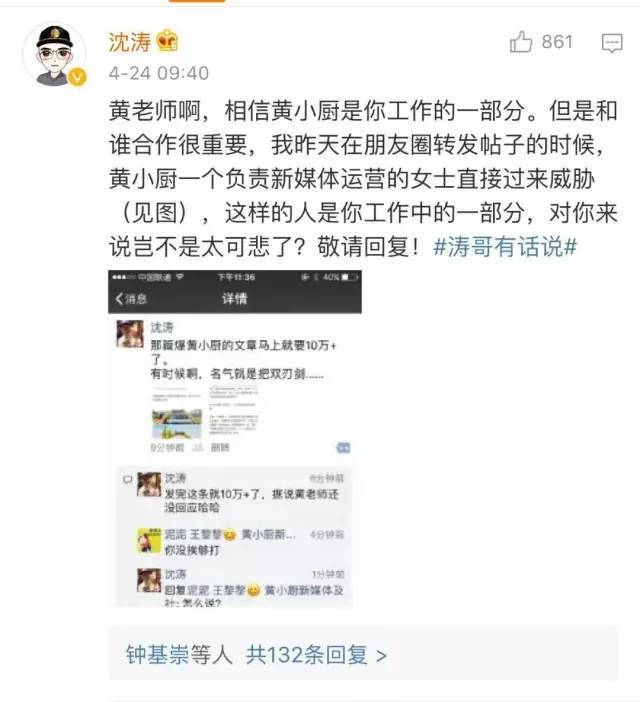Click the 4-24 09:40 timestamp
Image resolution: width=640 pixels, height=702 pixels.
159,73
